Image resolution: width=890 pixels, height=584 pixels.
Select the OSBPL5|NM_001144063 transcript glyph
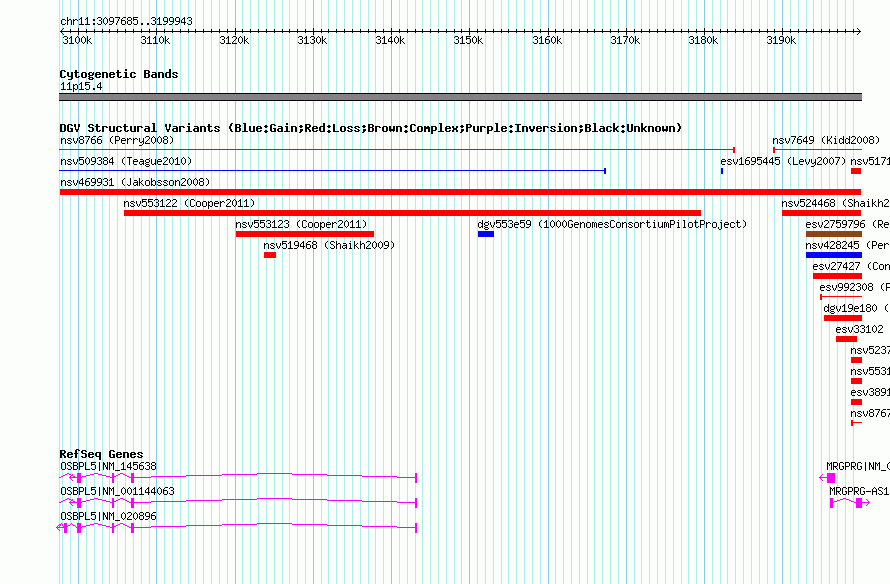pos(238,503)
